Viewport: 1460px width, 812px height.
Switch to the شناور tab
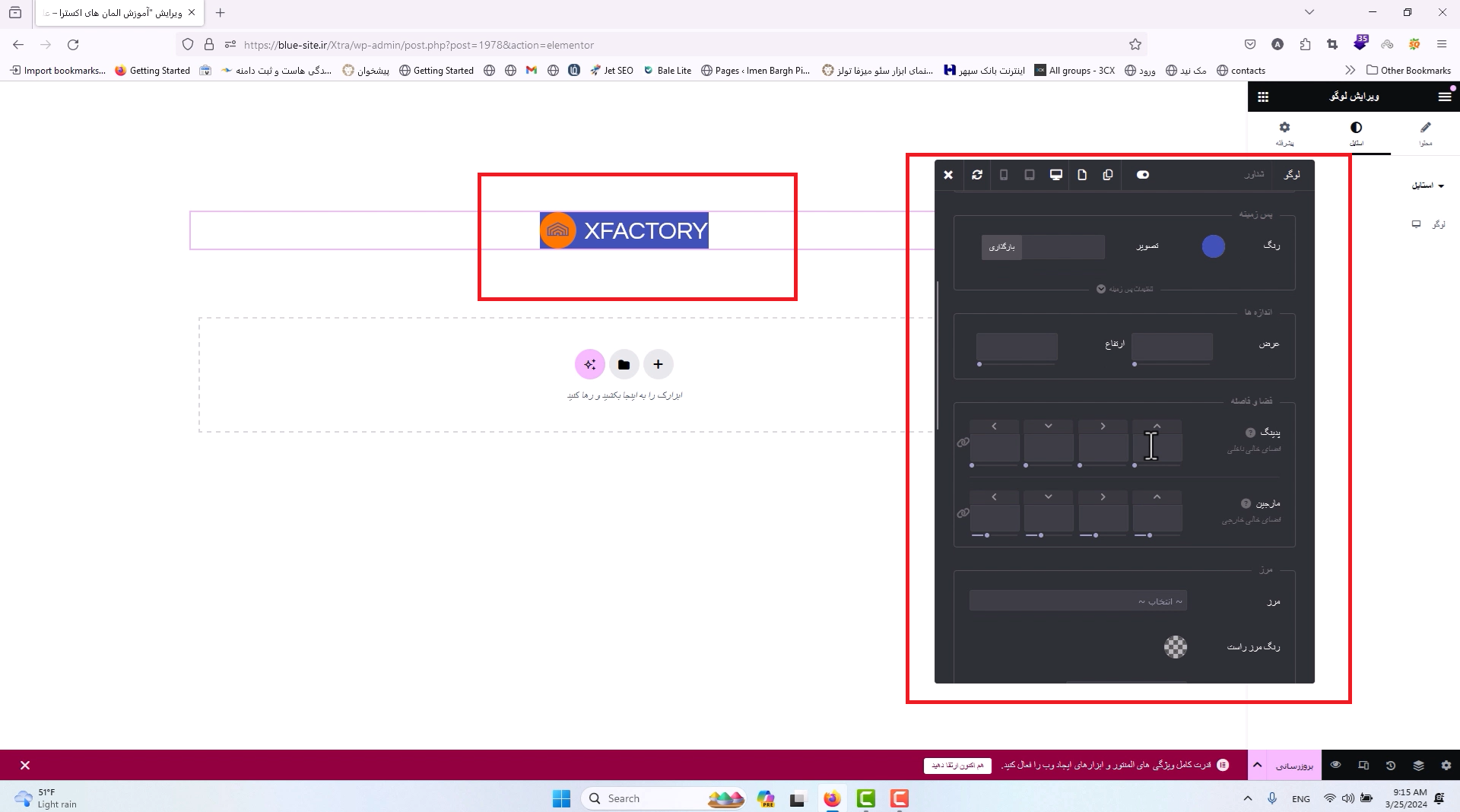(x=1254, y=175)
